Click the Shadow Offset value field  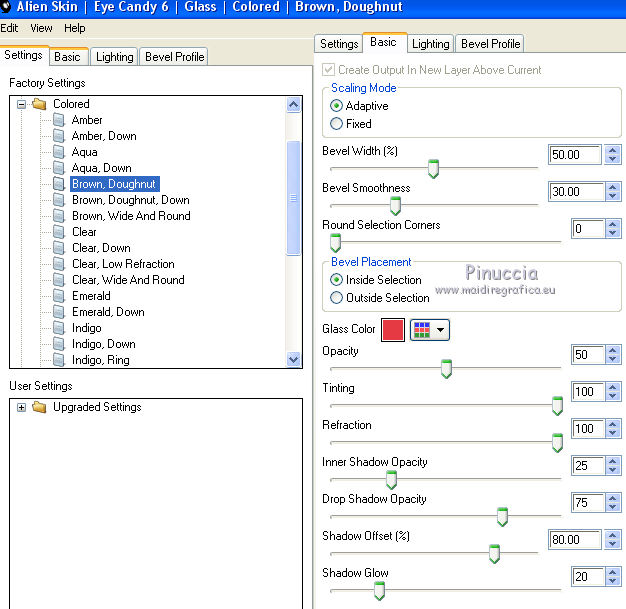click(575, 540)
